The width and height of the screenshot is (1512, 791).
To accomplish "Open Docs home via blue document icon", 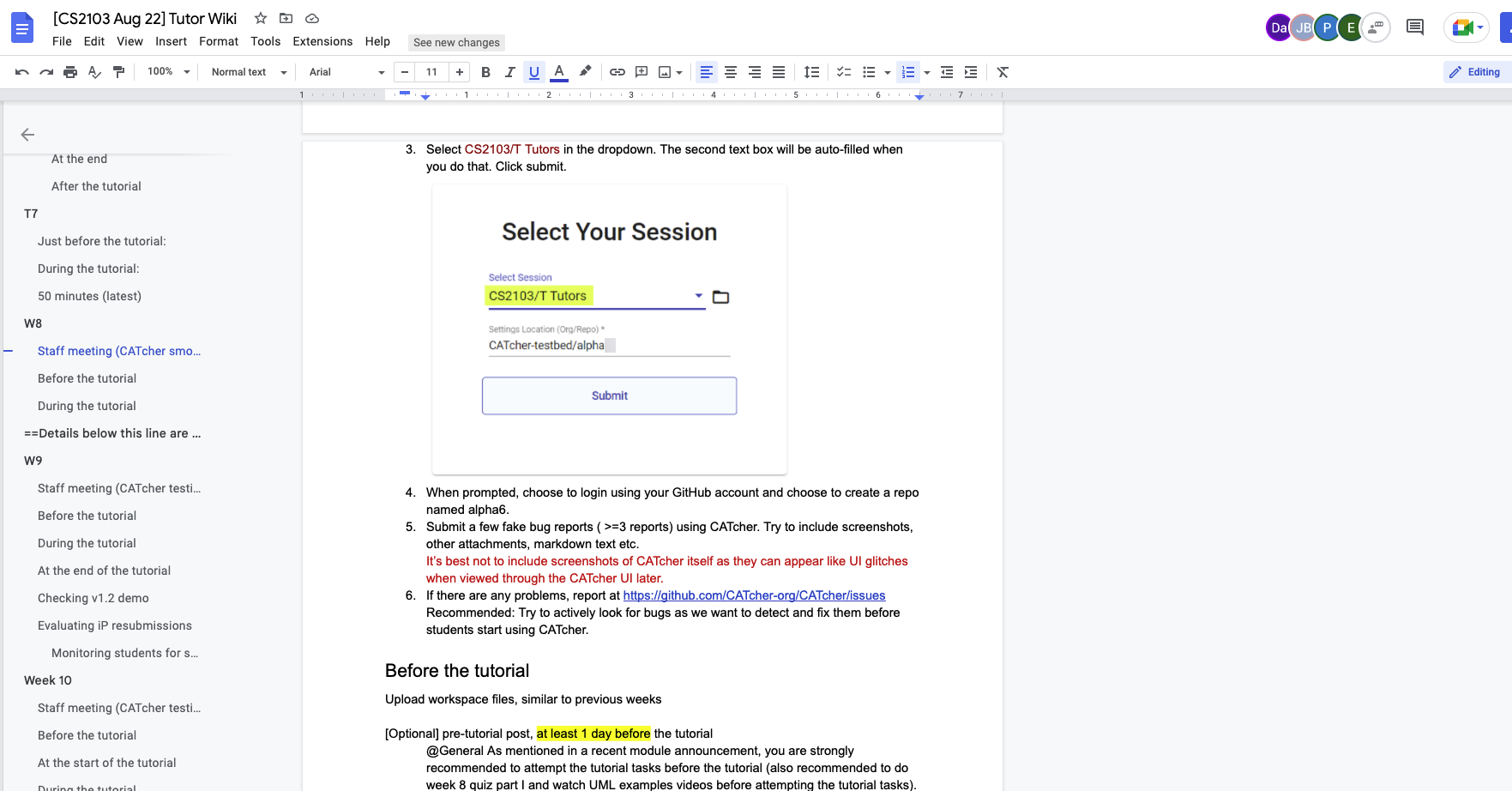I will (22, 28).
